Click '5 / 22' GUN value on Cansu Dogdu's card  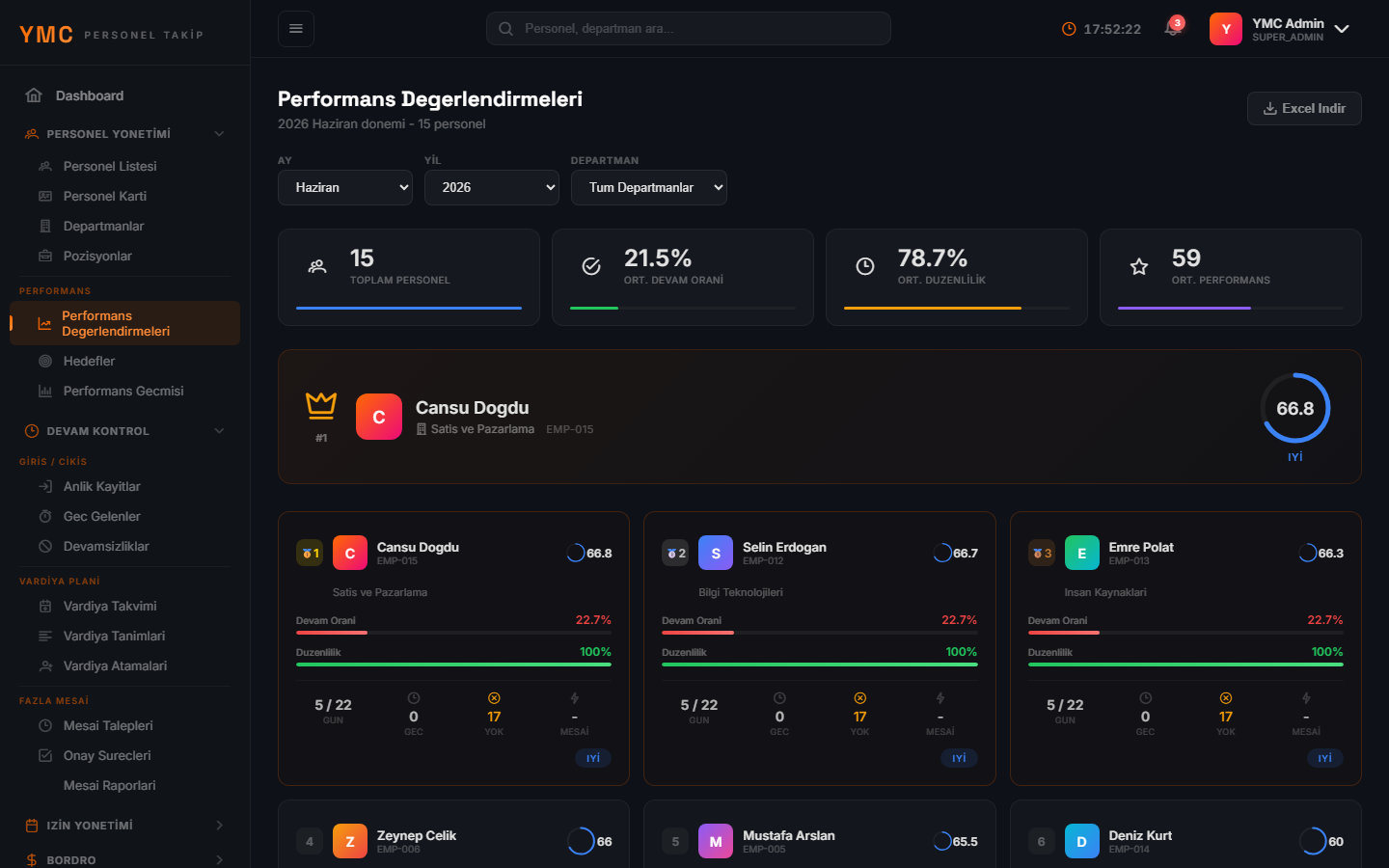point(333,705)
